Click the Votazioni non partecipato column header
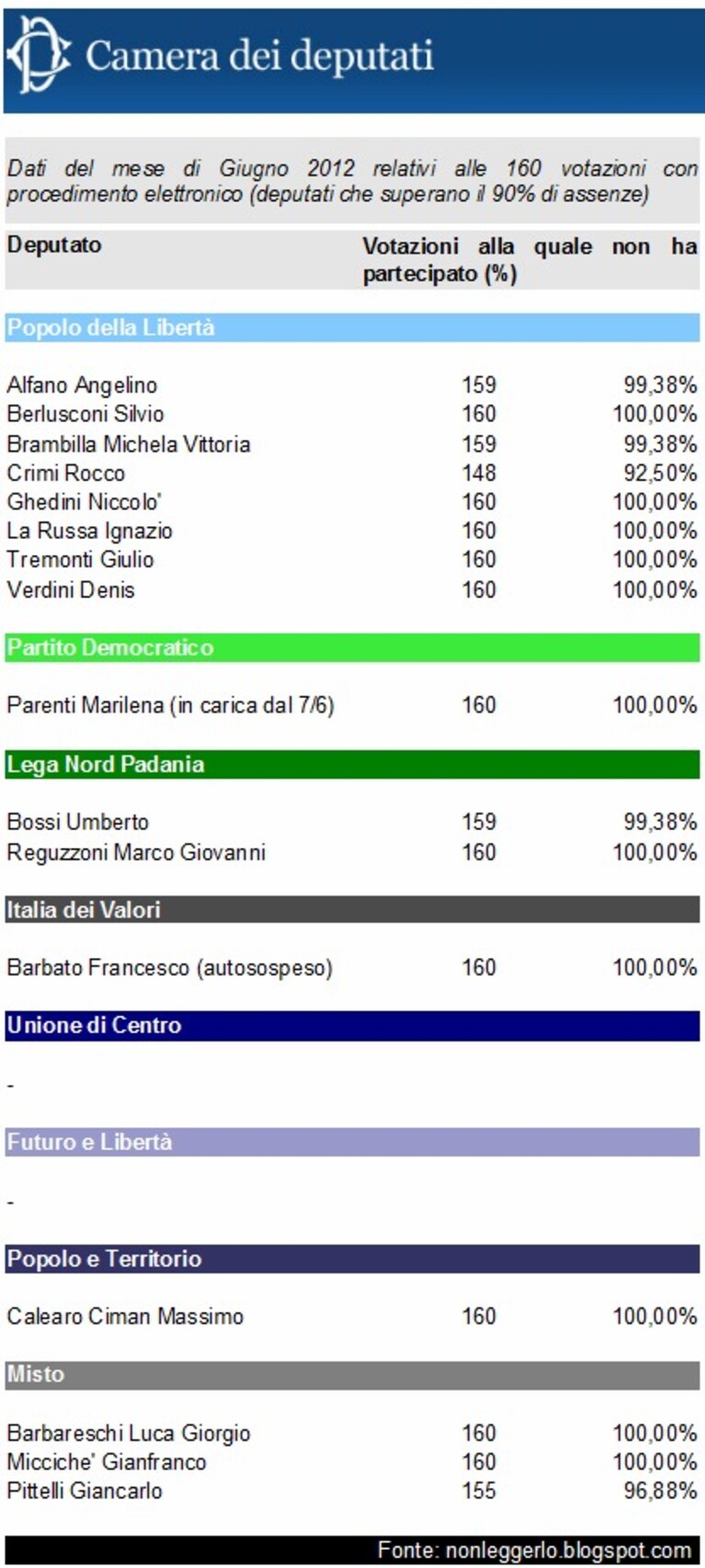705x1568 pixels. pyautogui.click(x=529, y=260)
